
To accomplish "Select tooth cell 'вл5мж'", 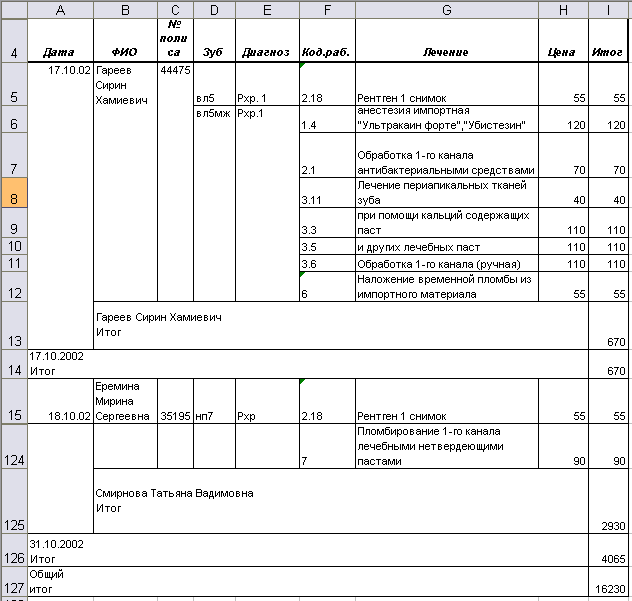I will (214, 203).
